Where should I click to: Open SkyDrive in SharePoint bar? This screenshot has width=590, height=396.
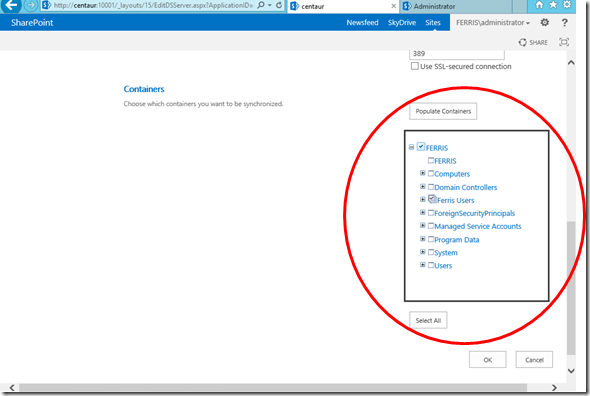click(402, 23)
